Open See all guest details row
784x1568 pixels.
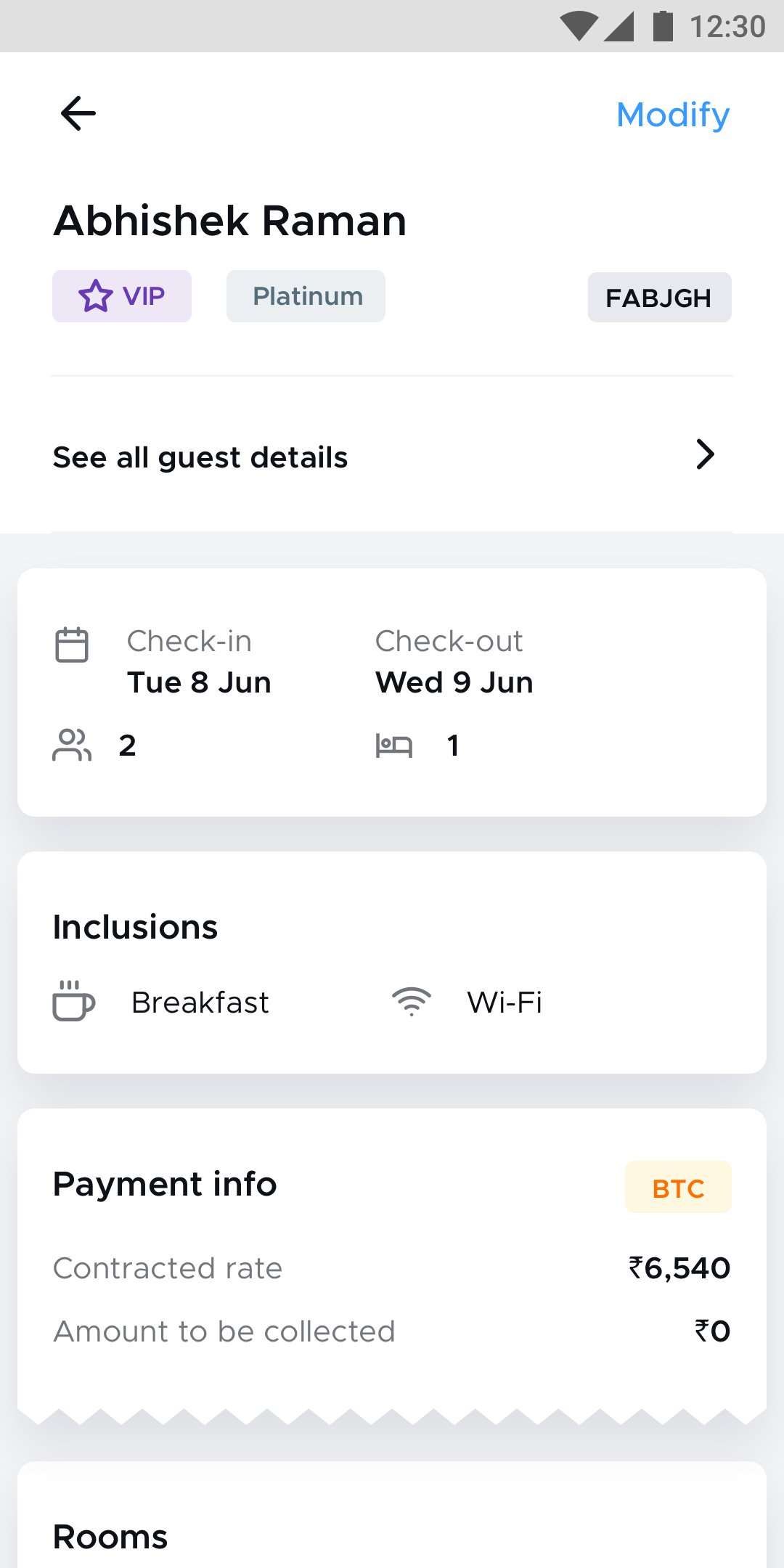click(x=200, y=458)
